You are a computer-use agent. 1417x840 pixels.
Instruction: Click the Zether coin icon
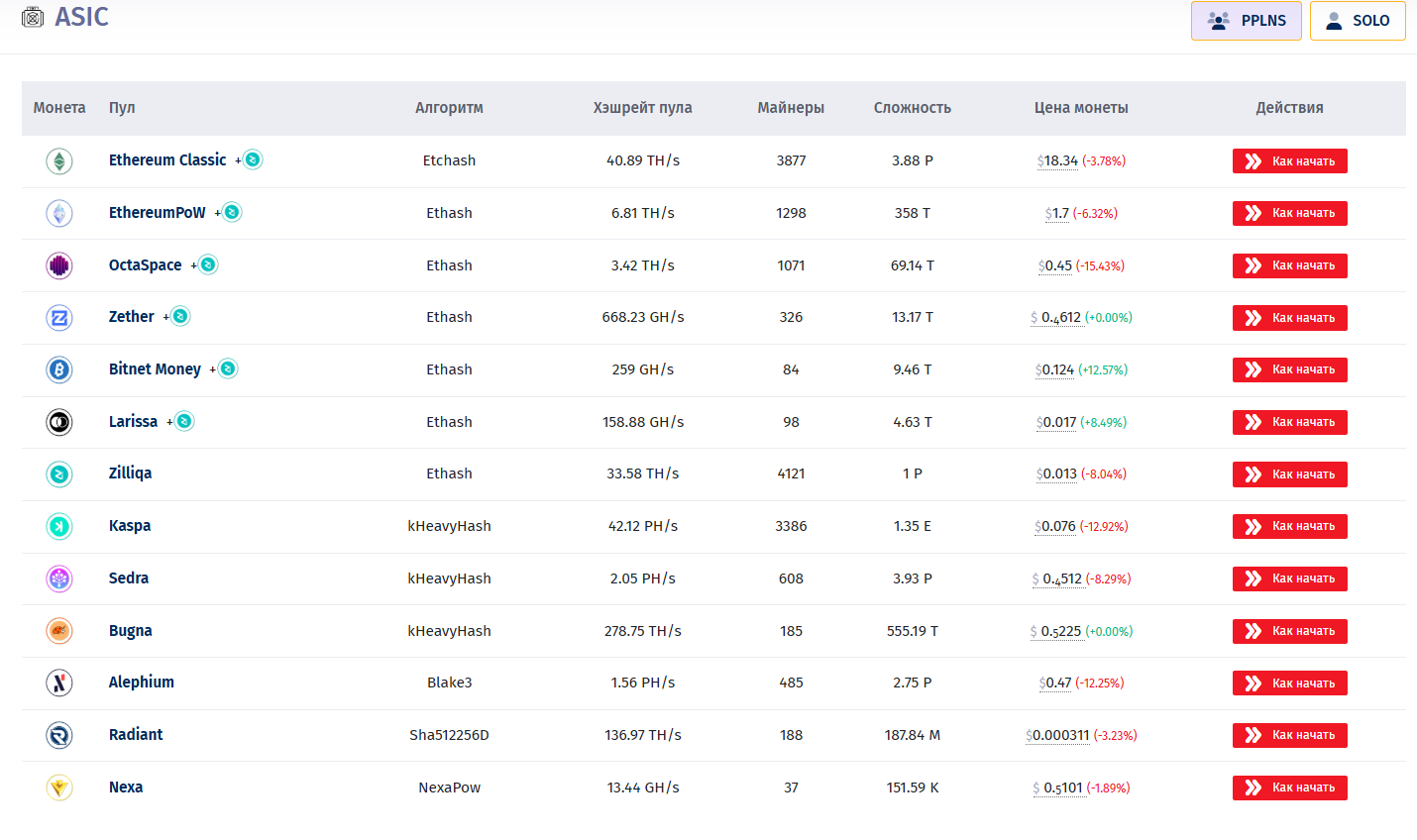pyautogui.click(x=59, y=318)
